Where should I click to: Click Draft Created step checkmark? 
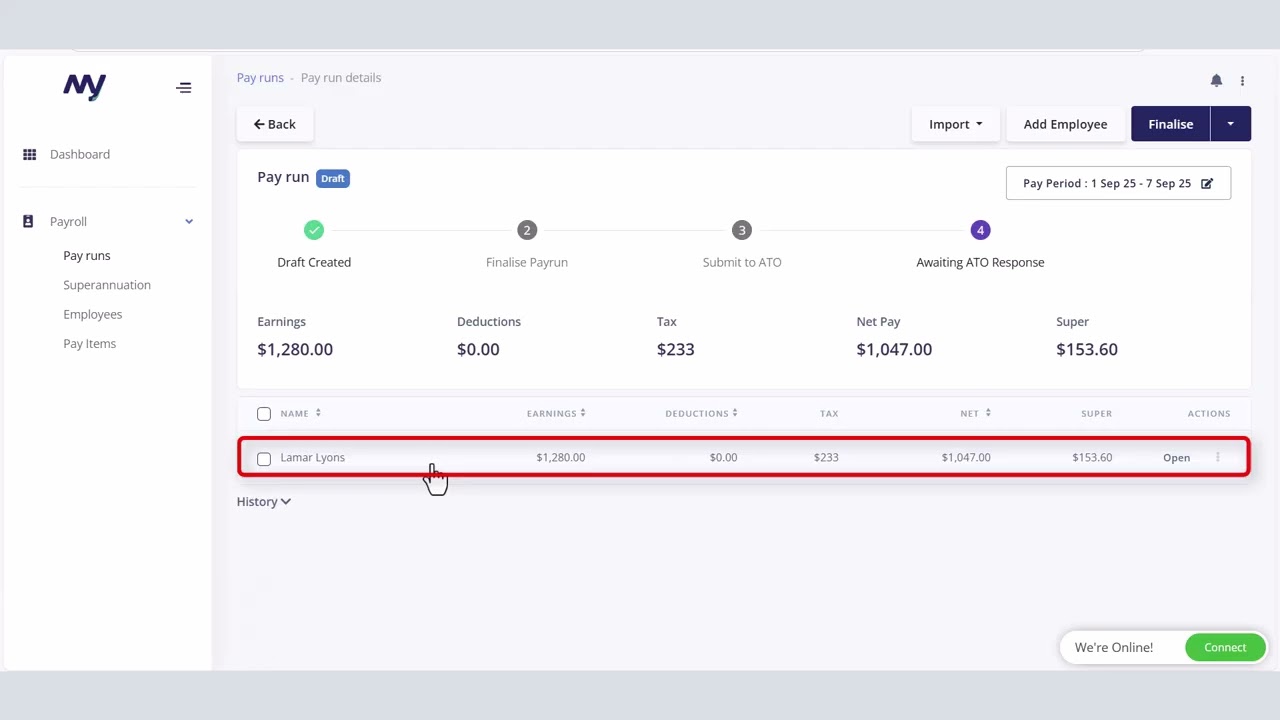[314, 230]
